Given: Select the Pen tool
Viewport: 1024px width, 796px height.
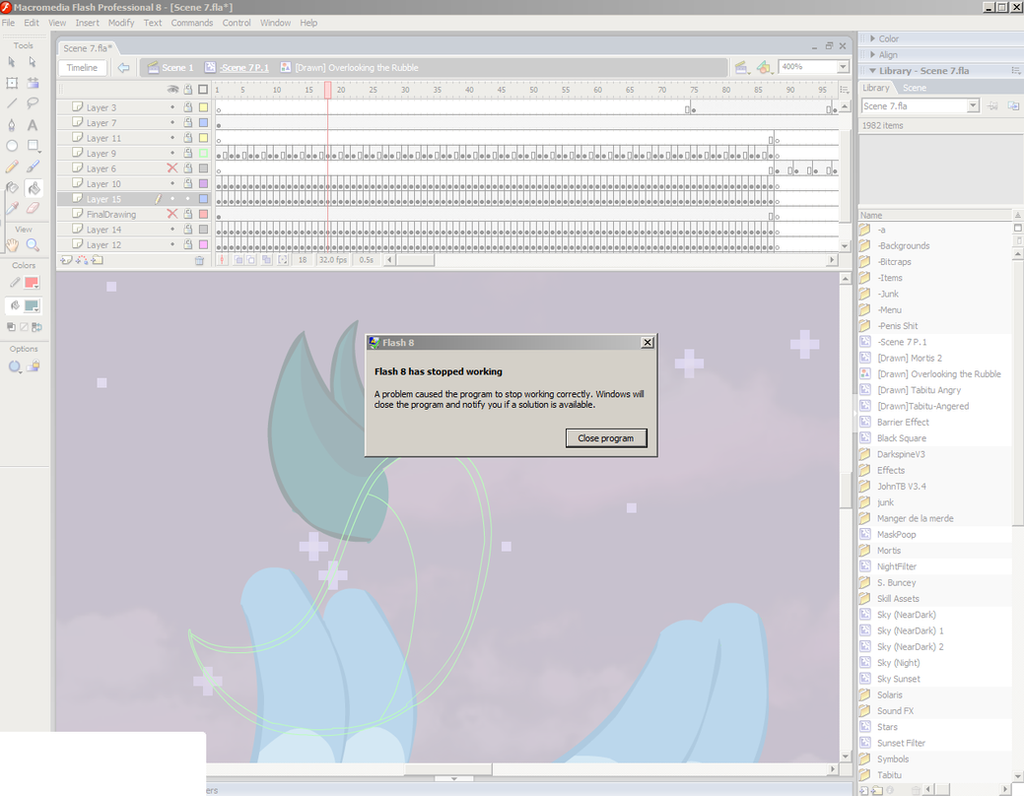Looking at the screenshot, I should (x=12, y=125).
